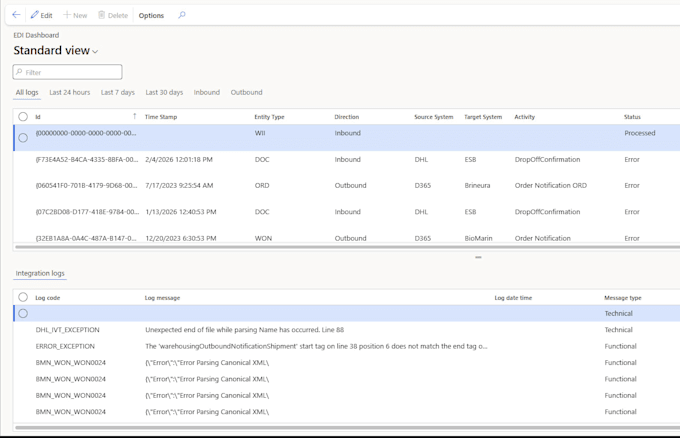Click the Target System column header
This screenshot has width=680, height=438.
tap(483, 117)
